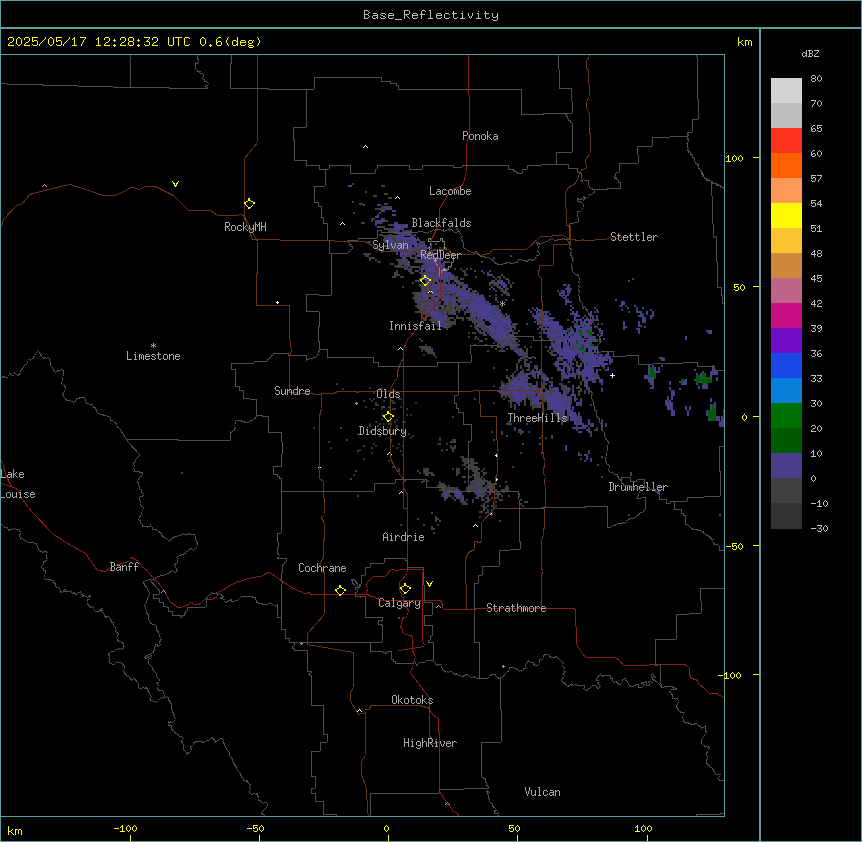Select the 80 dBZ light gray color swatch
862x842 pixels.
pyautogui.click(x=786, y=91)
